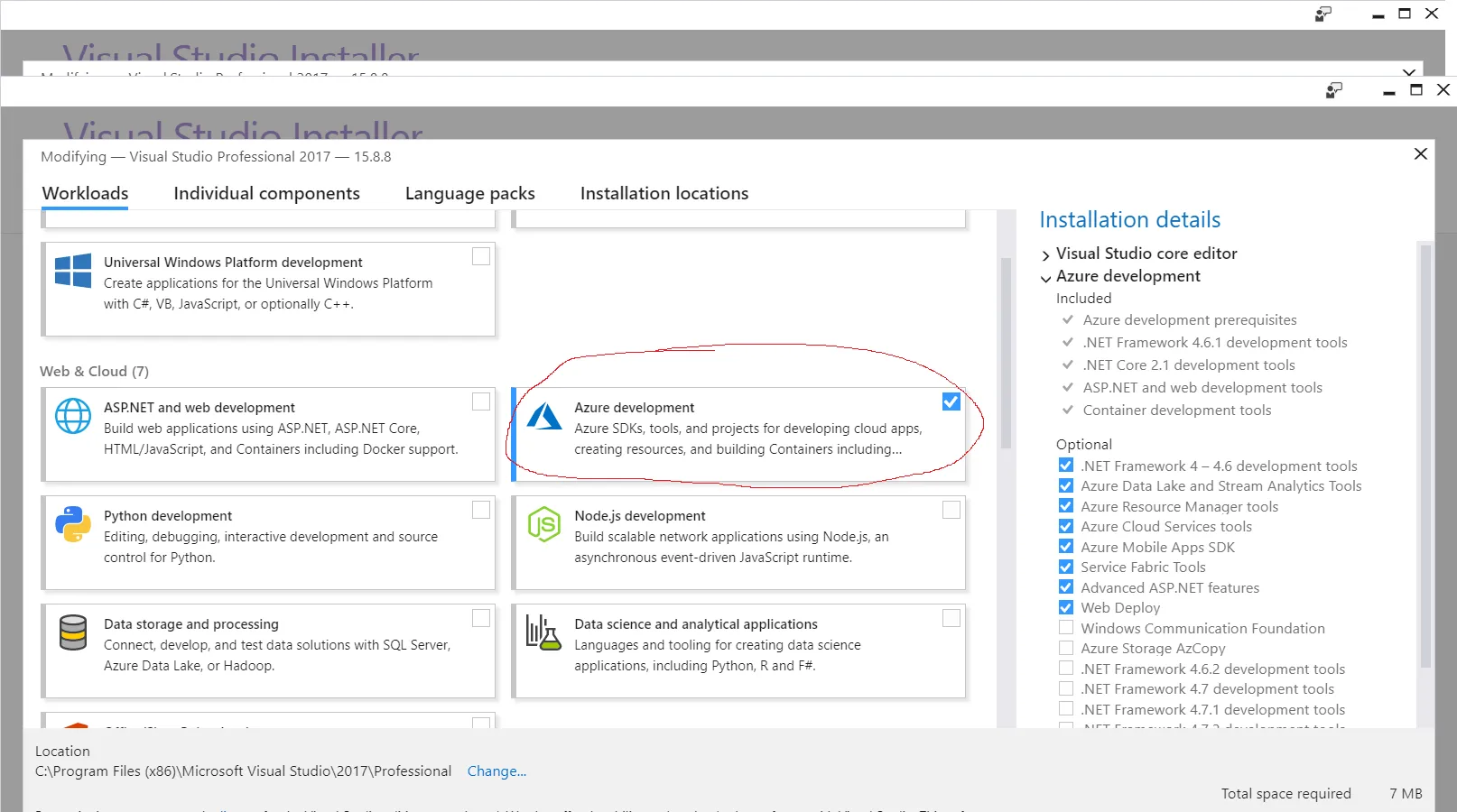This screenshot has width=1457, height=812.
Task: Click the Universal Windows Platform logo icon
Action: (x=73, y=270)
